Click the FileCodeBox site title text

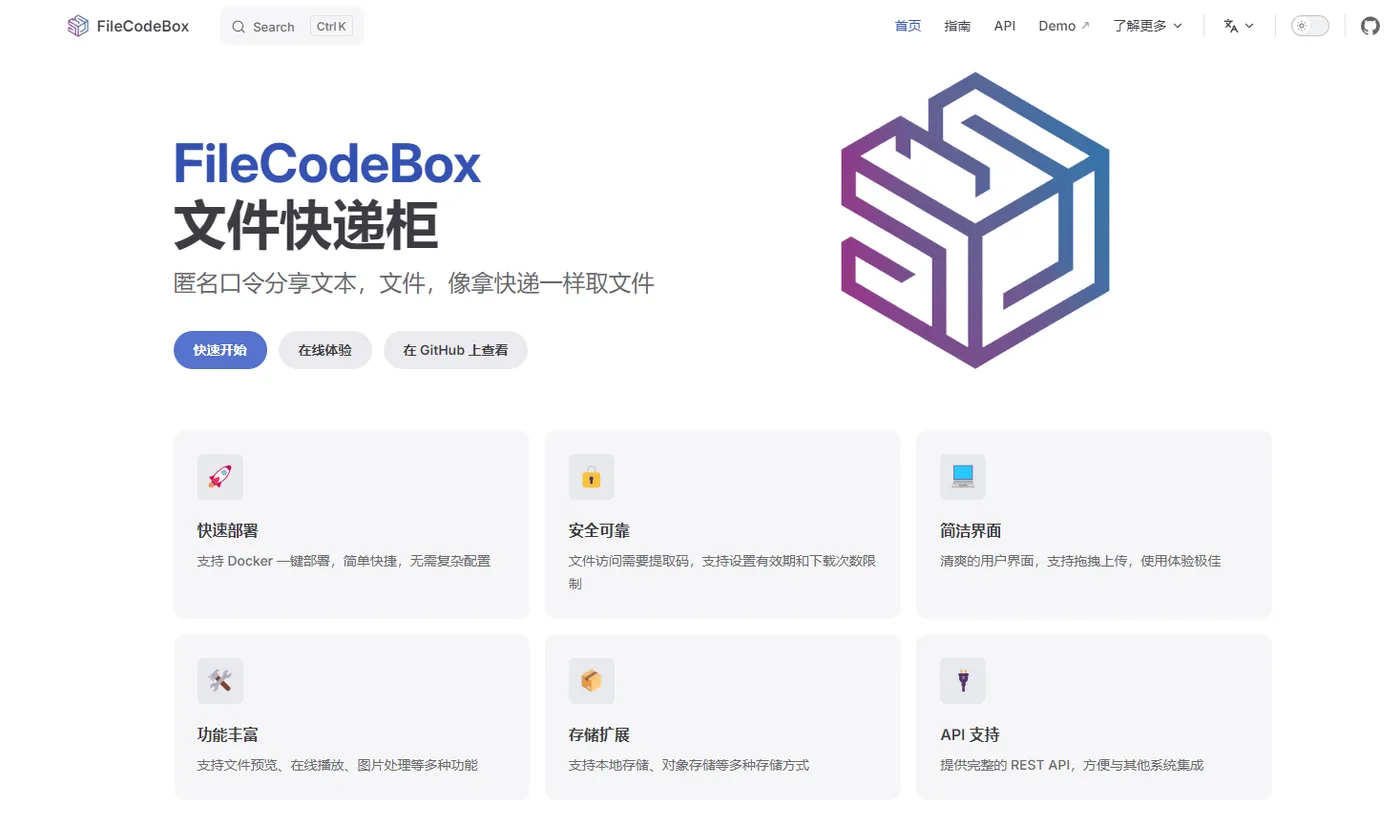coord(143,26)
